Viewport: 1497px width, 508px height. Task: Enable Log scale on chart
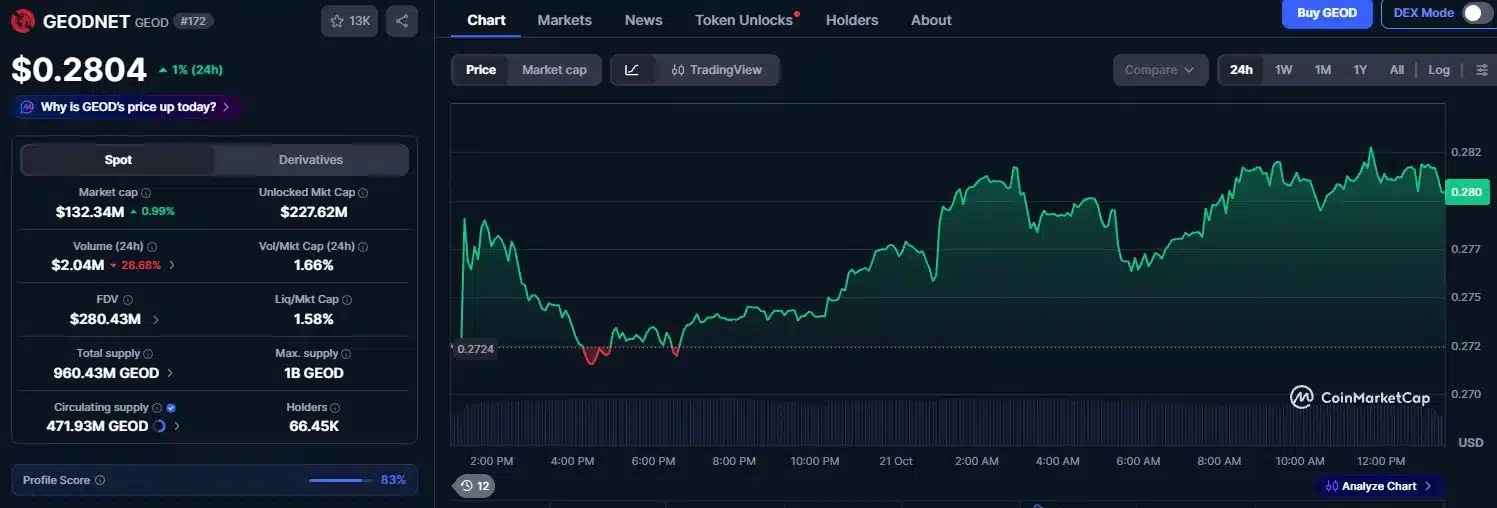tap(1439, 70)
